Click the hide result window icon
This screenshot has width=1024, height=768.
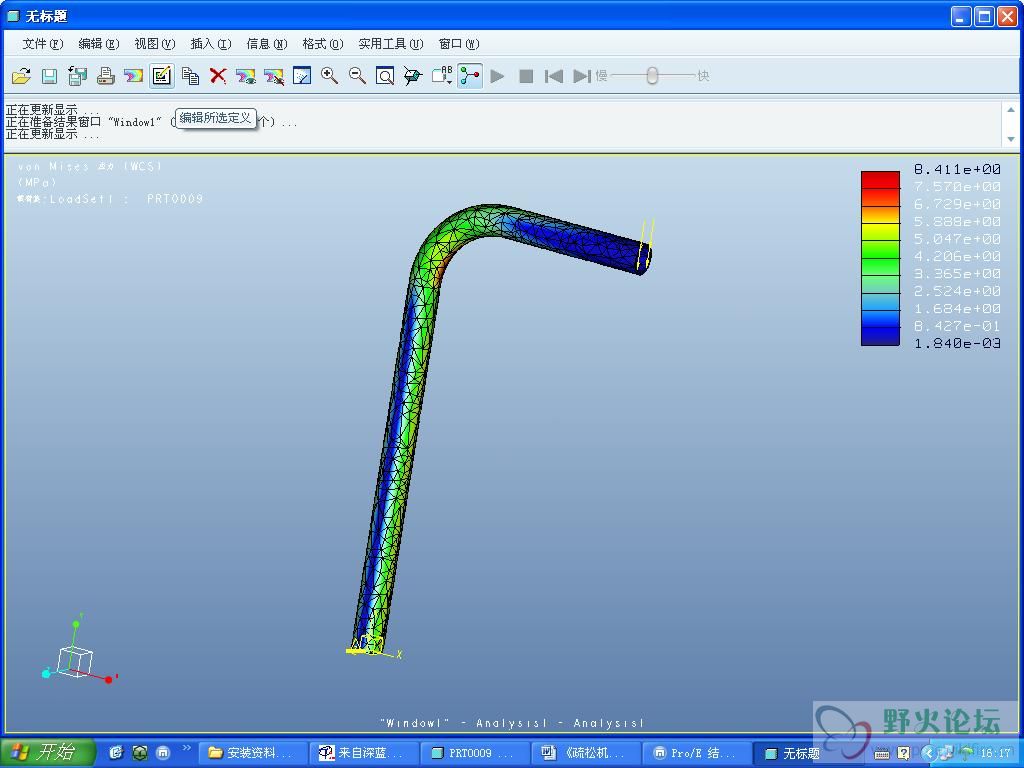coord(274,76)
